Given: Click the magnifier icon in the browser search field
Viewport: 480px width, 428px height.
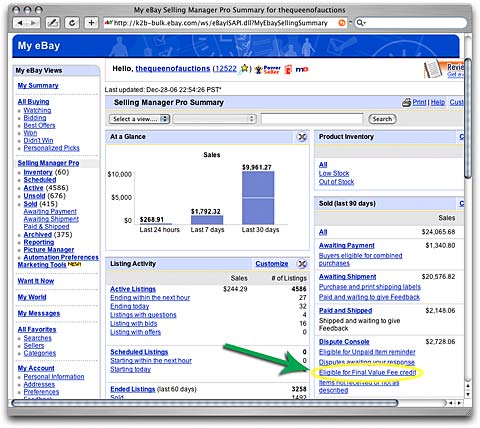Looking at the screenshot, I should coord(360,23).
